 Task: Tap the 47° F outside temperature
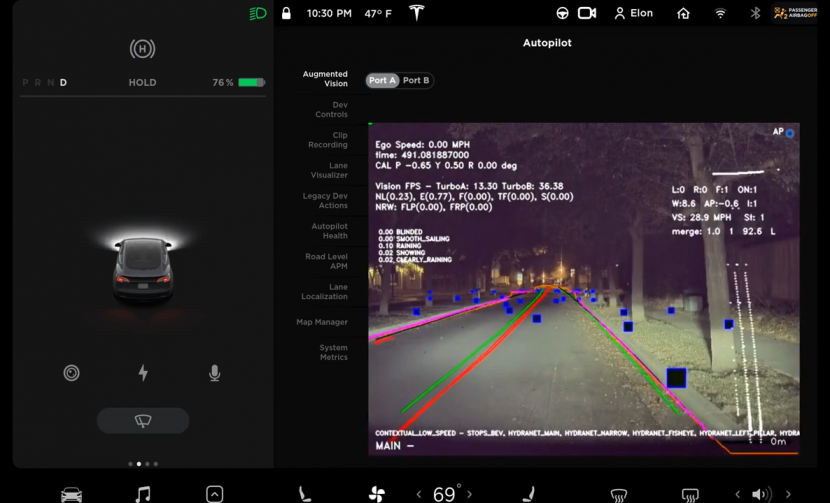pos(378,13)
